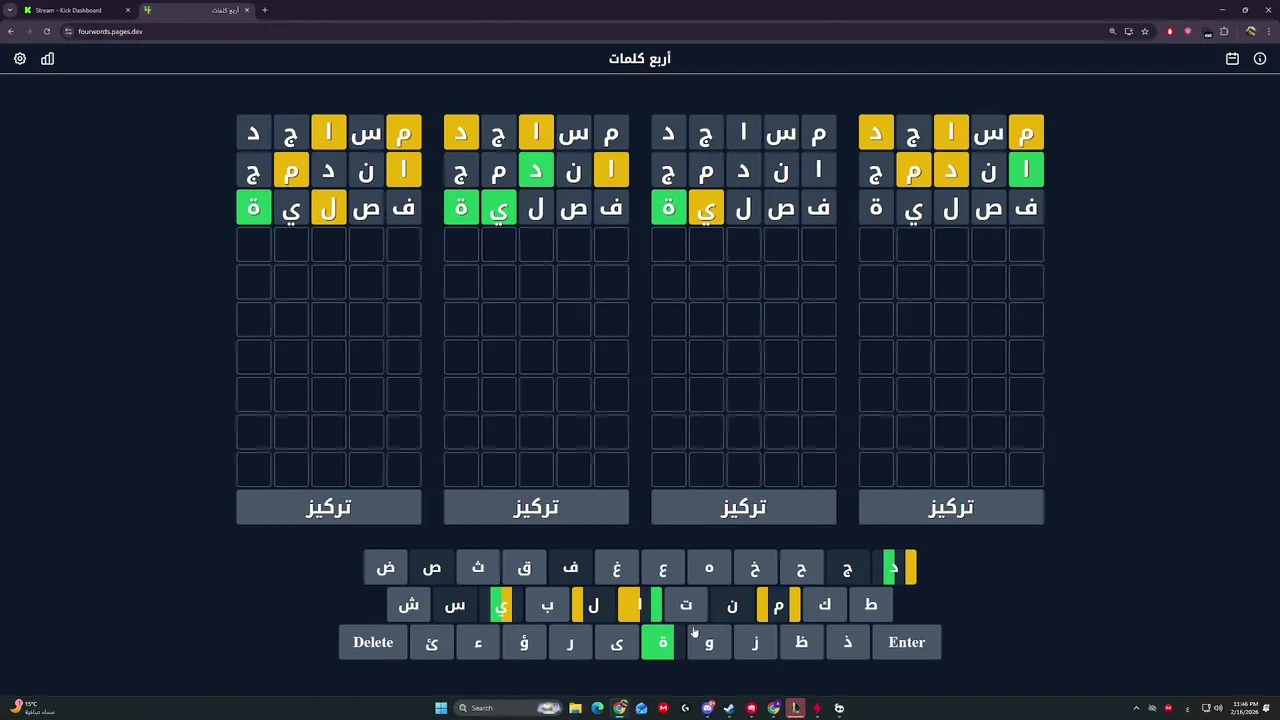Image resolution: width=1280 pixels, height=720 pixels.
Task: Tap the د key on keyboard
Action: 894,568
